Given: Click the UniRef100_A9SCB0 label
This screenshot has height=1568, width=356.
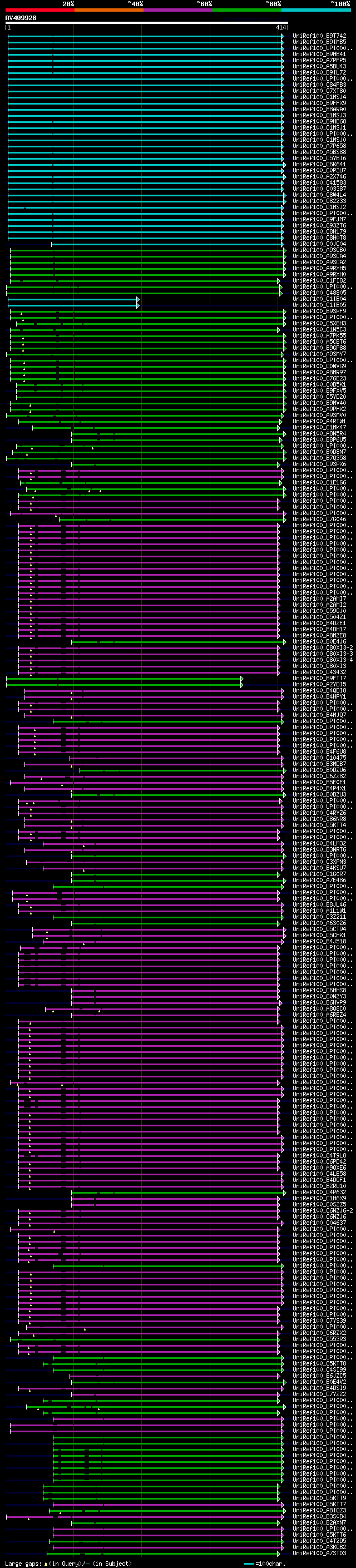Looking at the screenshot, I should tap(319, 250).
